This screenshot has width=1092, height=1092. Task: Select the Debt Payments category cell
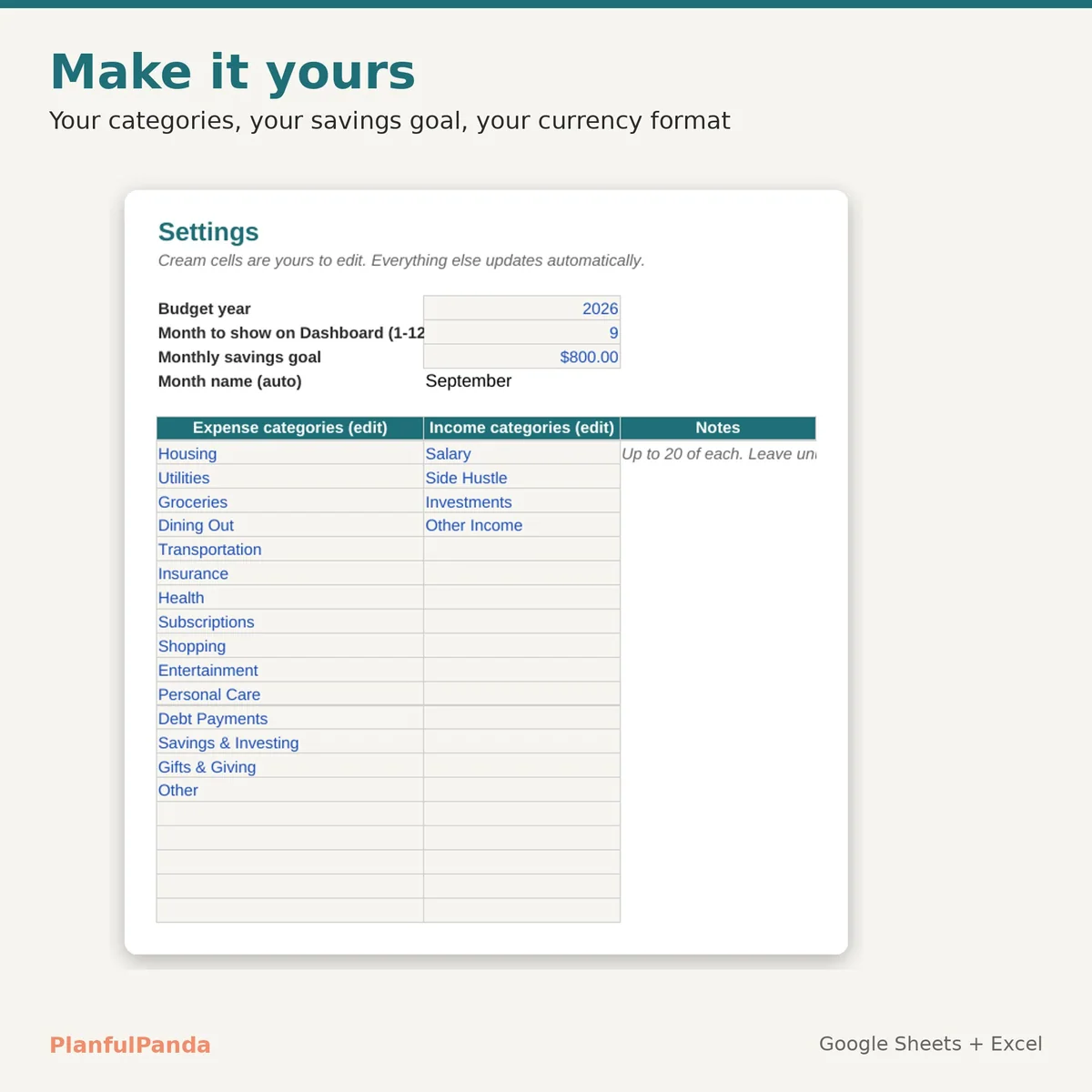pyautogui.click(x=290, y=718)
